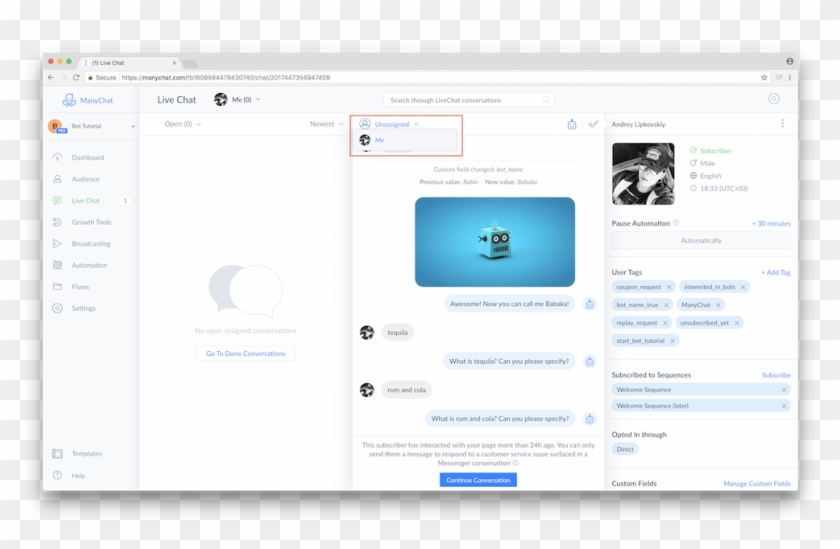The width and height of the screenshot is (840, 549).
Task: Click the circular settings icon at top right
Action: pyautogui.click(x=773, y=99)
